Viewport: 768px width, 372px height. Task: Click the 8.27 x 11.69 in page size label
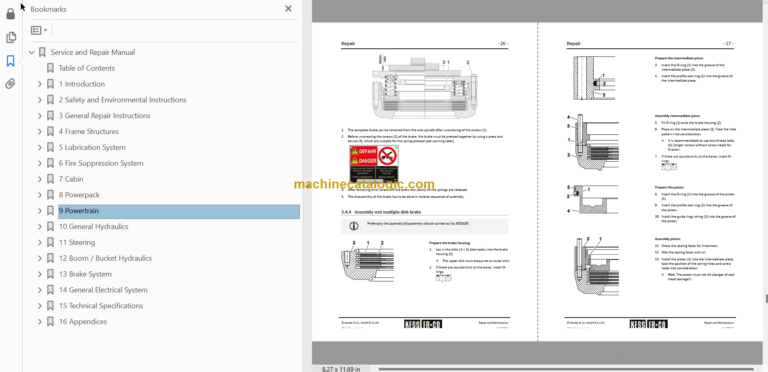point(341,369)
